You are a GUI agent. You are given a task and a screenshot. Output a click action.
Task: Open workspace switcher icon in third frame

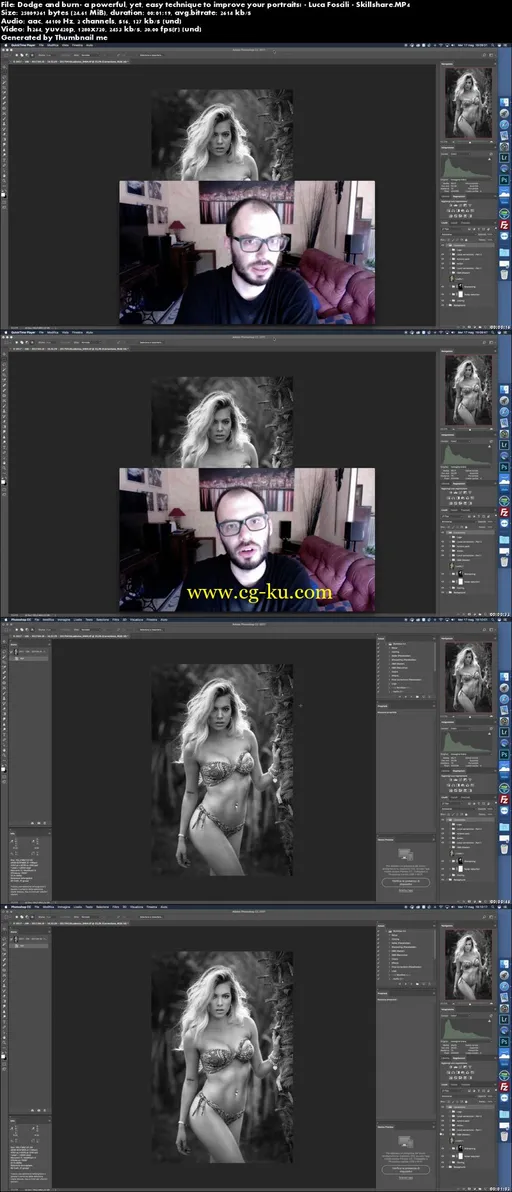491,629
